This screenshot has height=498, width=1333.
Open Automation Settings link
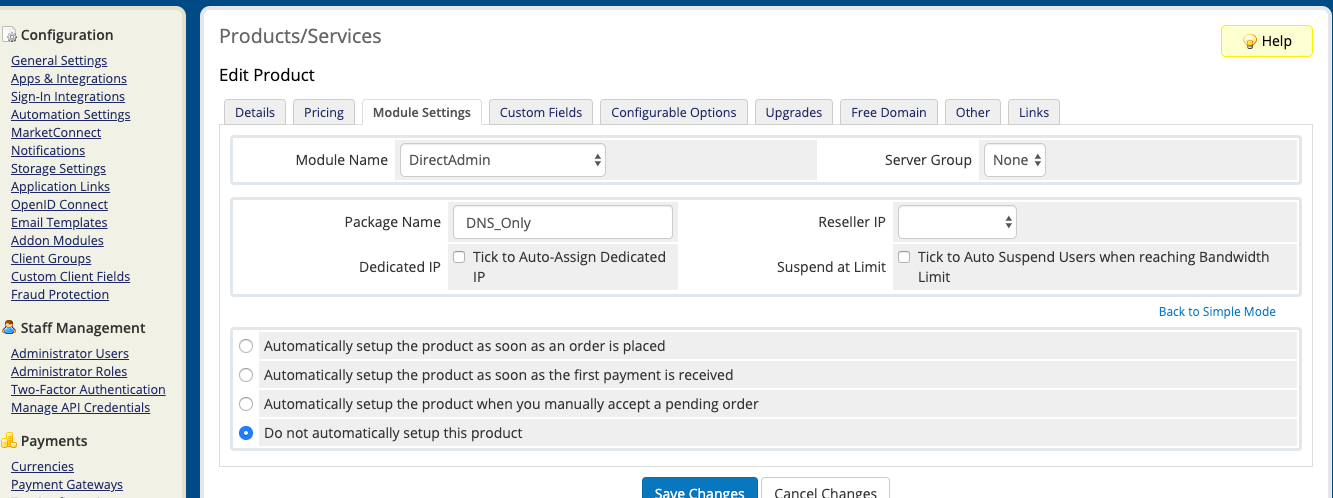[x=71, y=115]
